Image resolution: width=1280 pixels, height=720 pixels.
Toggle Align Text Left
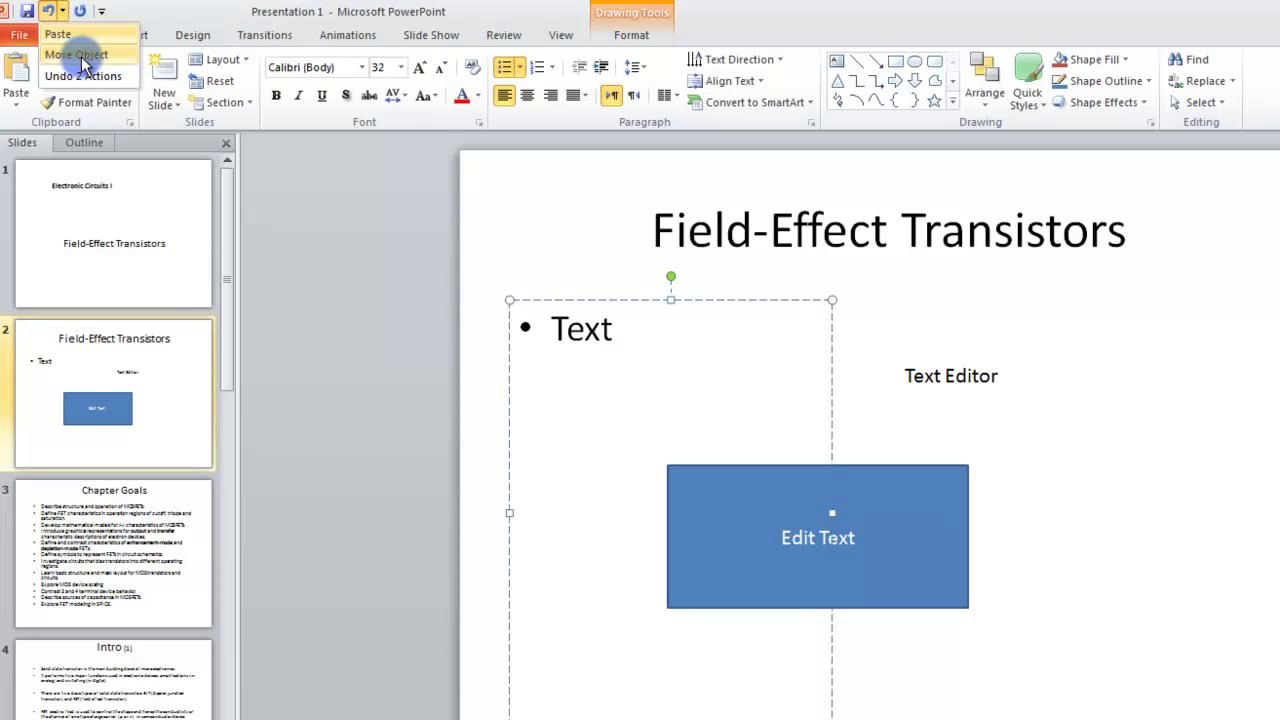coord(504,96)
